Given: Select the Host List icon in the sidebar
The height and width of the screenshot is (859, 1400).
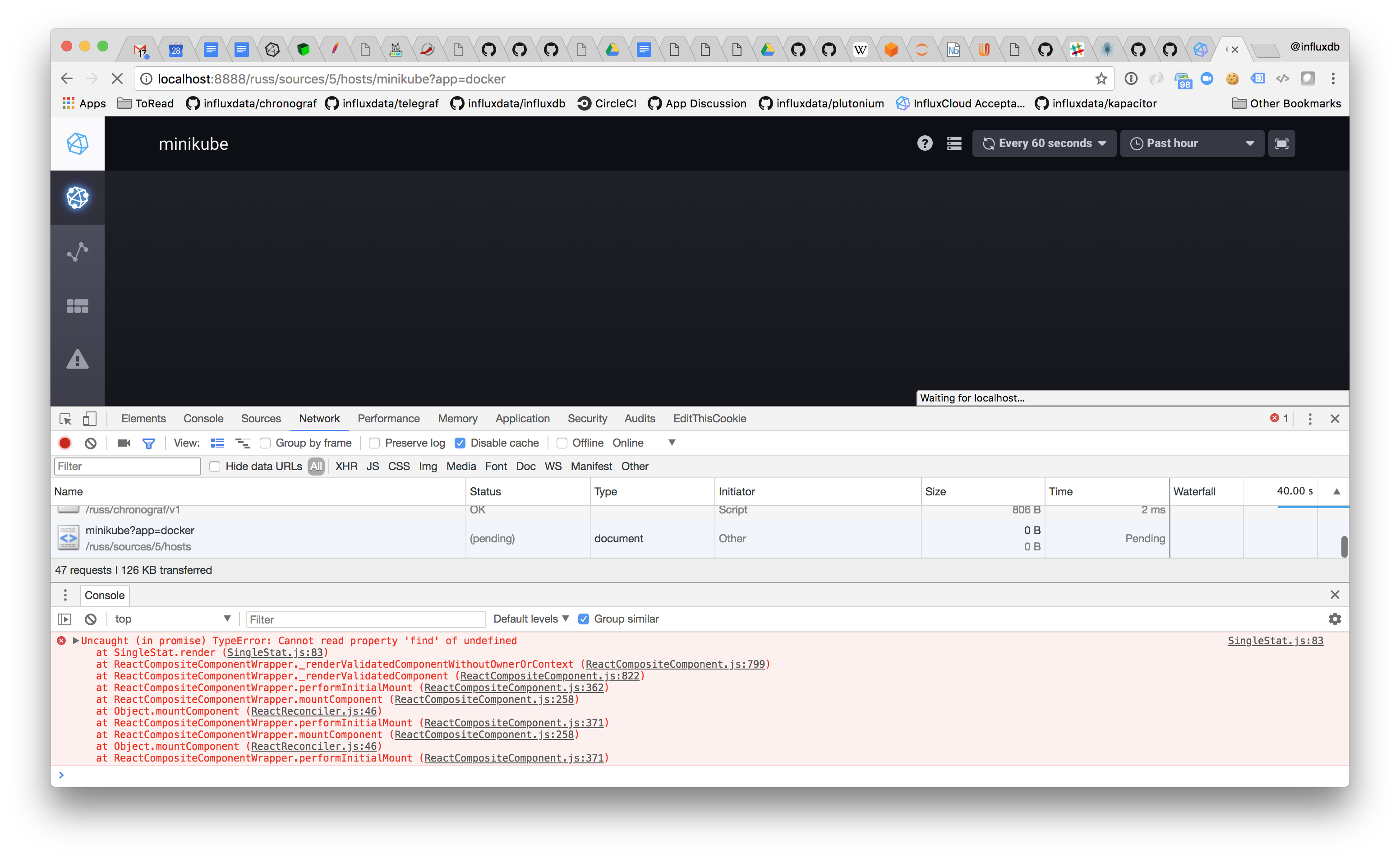Looking at the screenshot, I should point(77,198).
